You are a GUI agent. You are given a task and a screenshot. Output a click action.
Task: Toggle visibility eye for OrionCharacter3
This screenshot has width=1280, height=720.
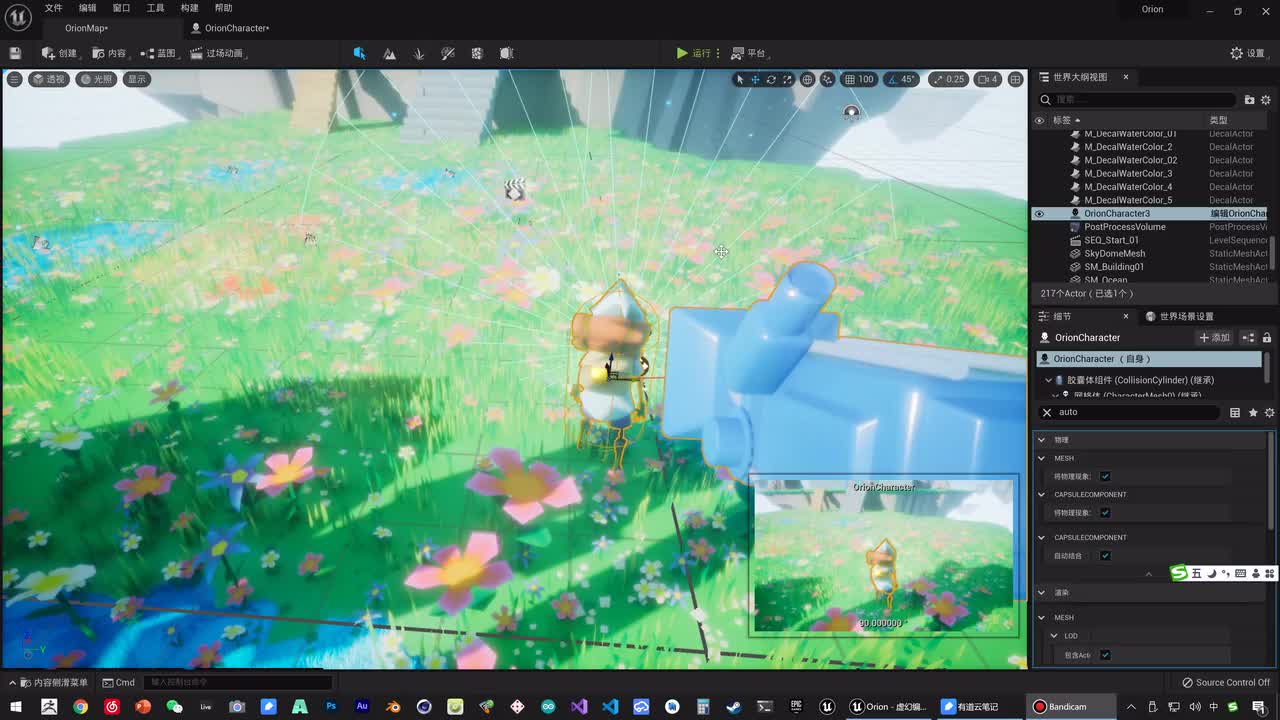1039,213
